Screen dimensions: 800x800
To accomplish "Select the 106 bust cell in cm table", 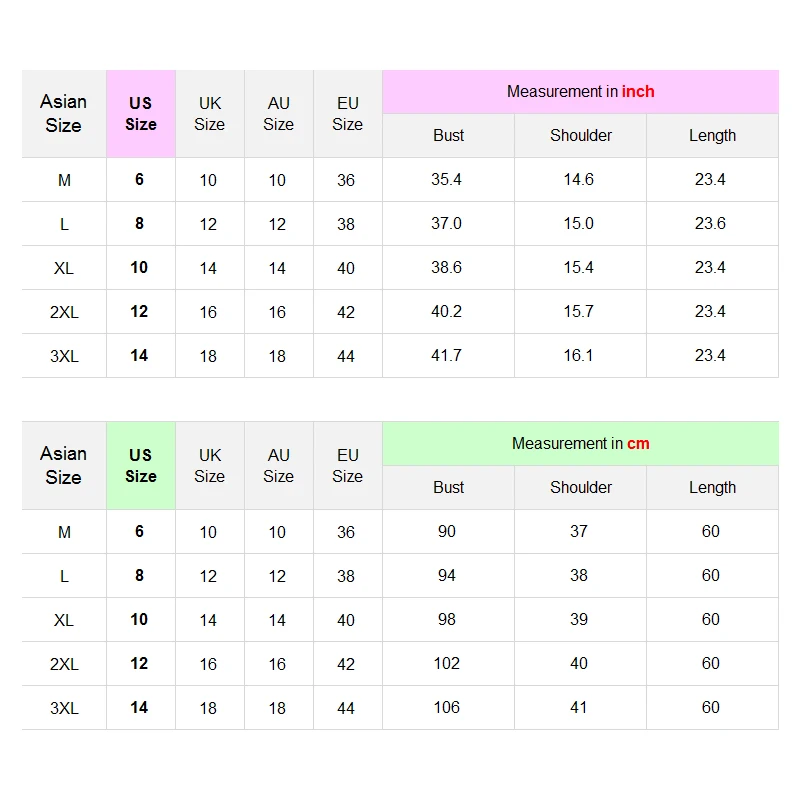I will tap(447, 708).
